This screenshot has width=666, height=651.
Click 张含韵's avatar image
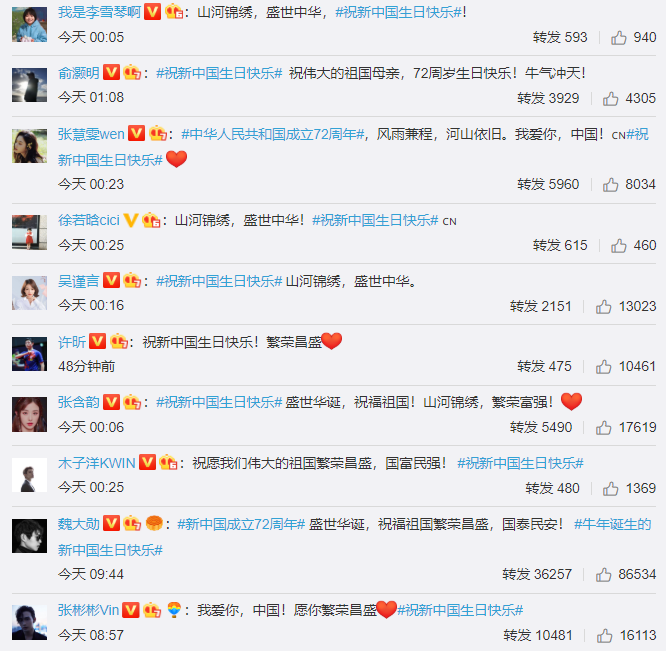[x=29, y=414]
